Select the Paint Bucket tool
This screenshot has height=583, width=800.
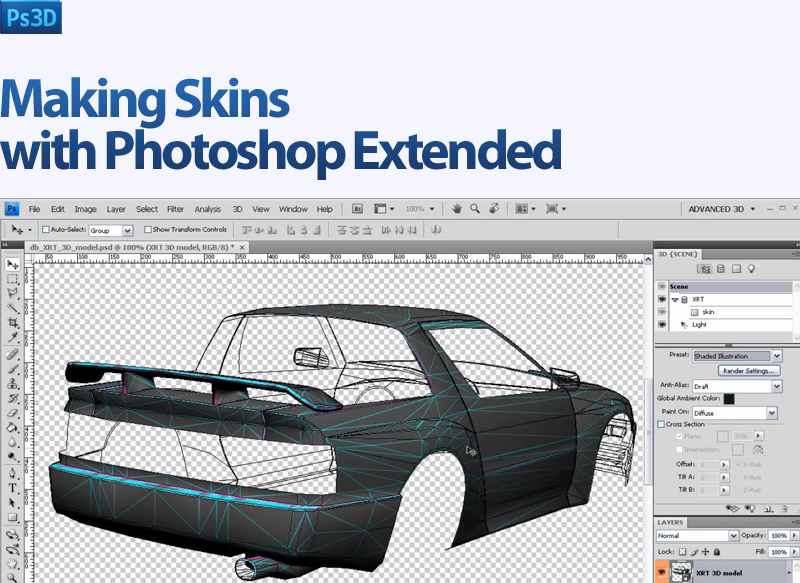click(x=13, y=427)
